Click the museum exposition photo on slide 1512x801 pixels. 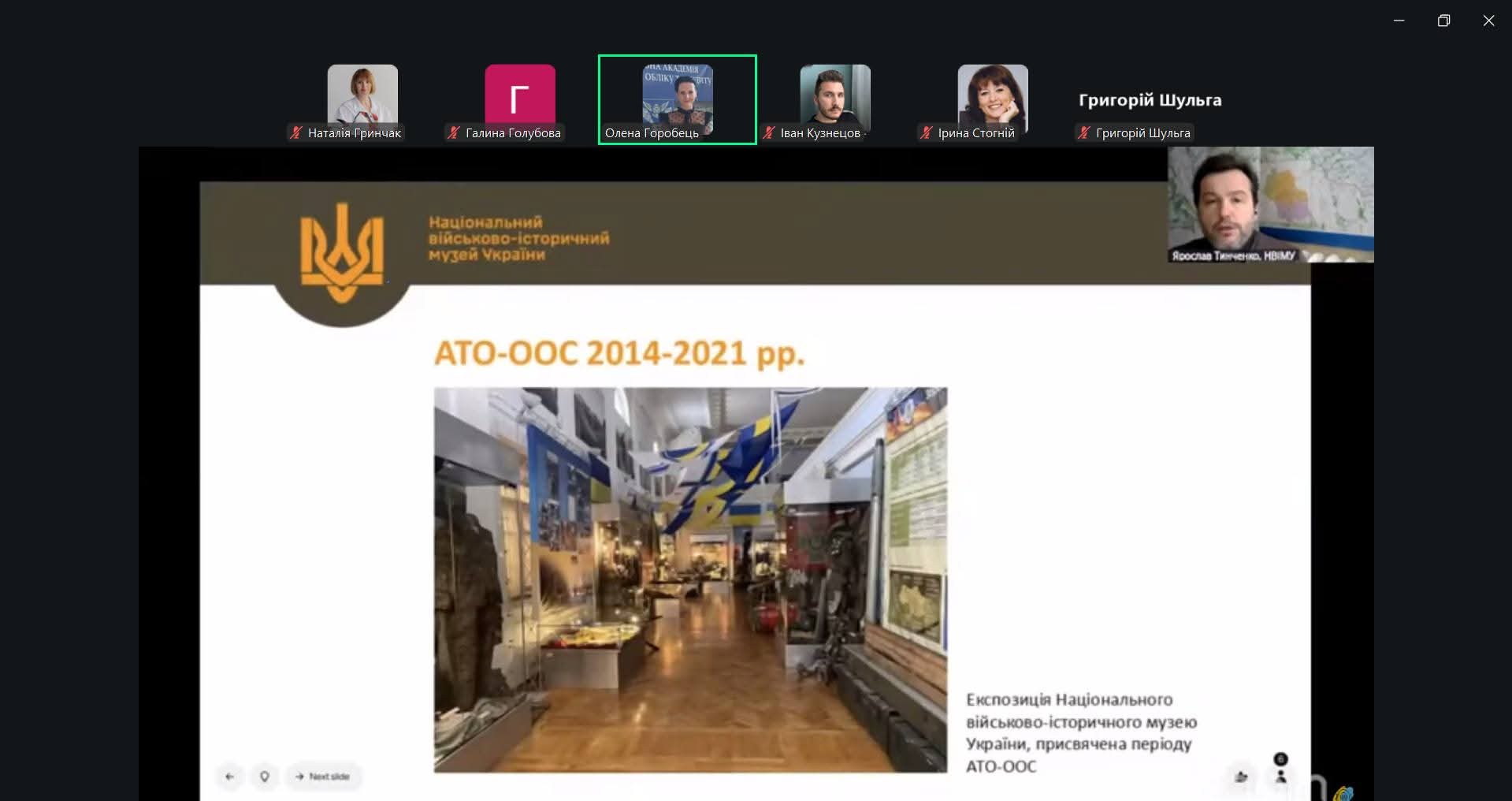pos(690,579)
